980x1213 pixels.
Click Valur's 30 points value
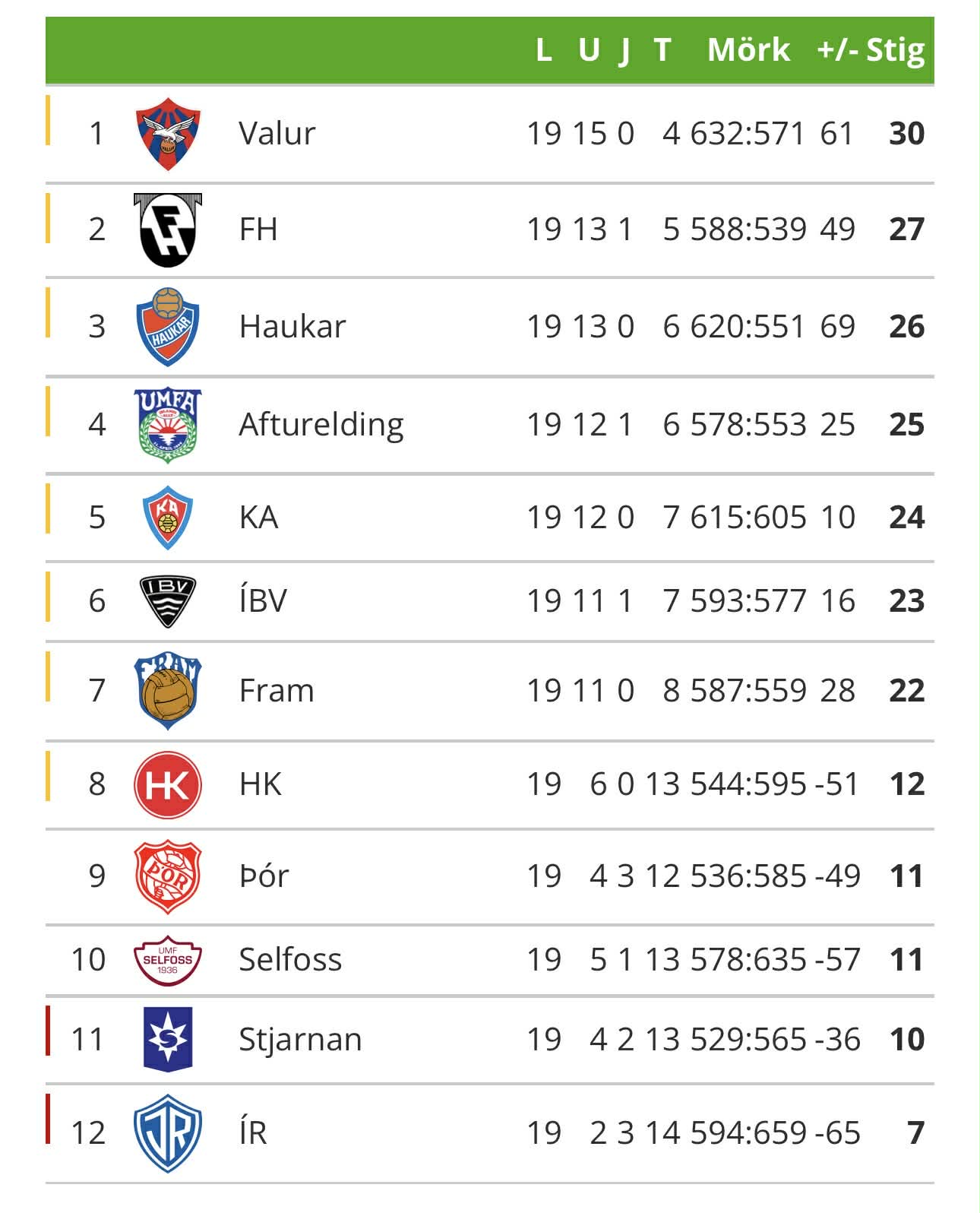(x=906, y=134)
